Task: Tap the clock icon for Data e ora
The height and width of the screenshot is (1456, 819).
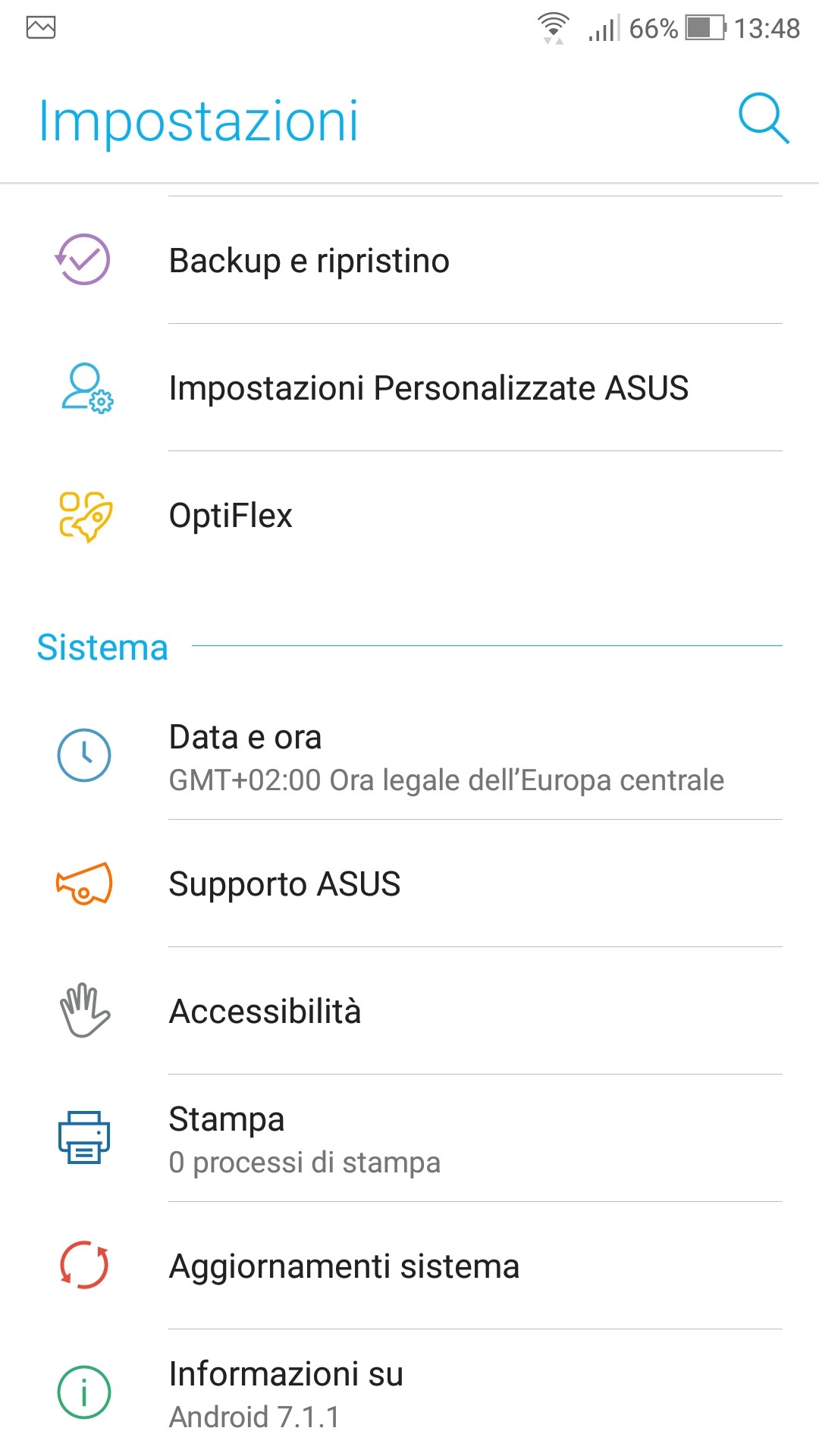Action: [84, 755]
